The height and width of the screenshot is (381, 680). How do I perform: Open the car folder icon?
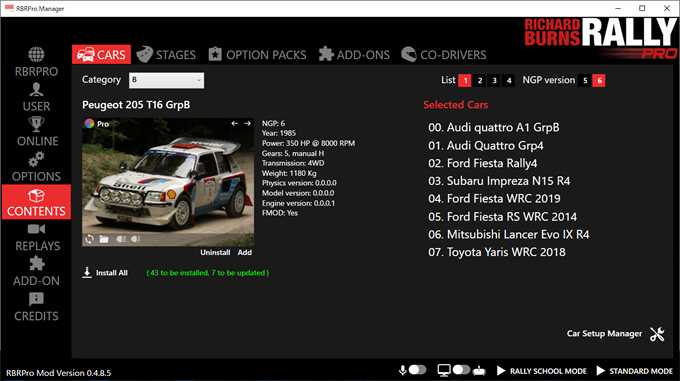point(104,239)
